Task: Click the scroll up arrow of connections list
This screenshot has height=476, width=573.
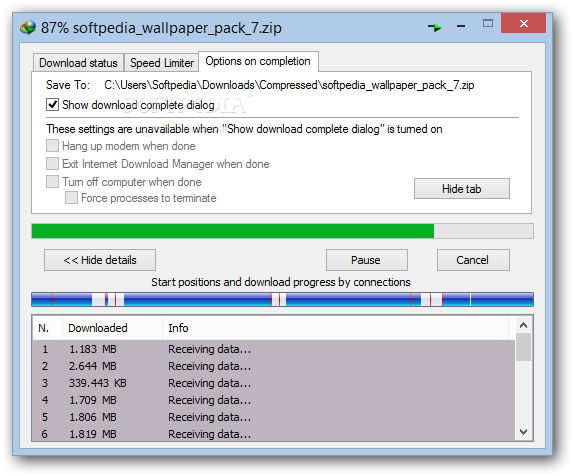Action: [524, 325]
